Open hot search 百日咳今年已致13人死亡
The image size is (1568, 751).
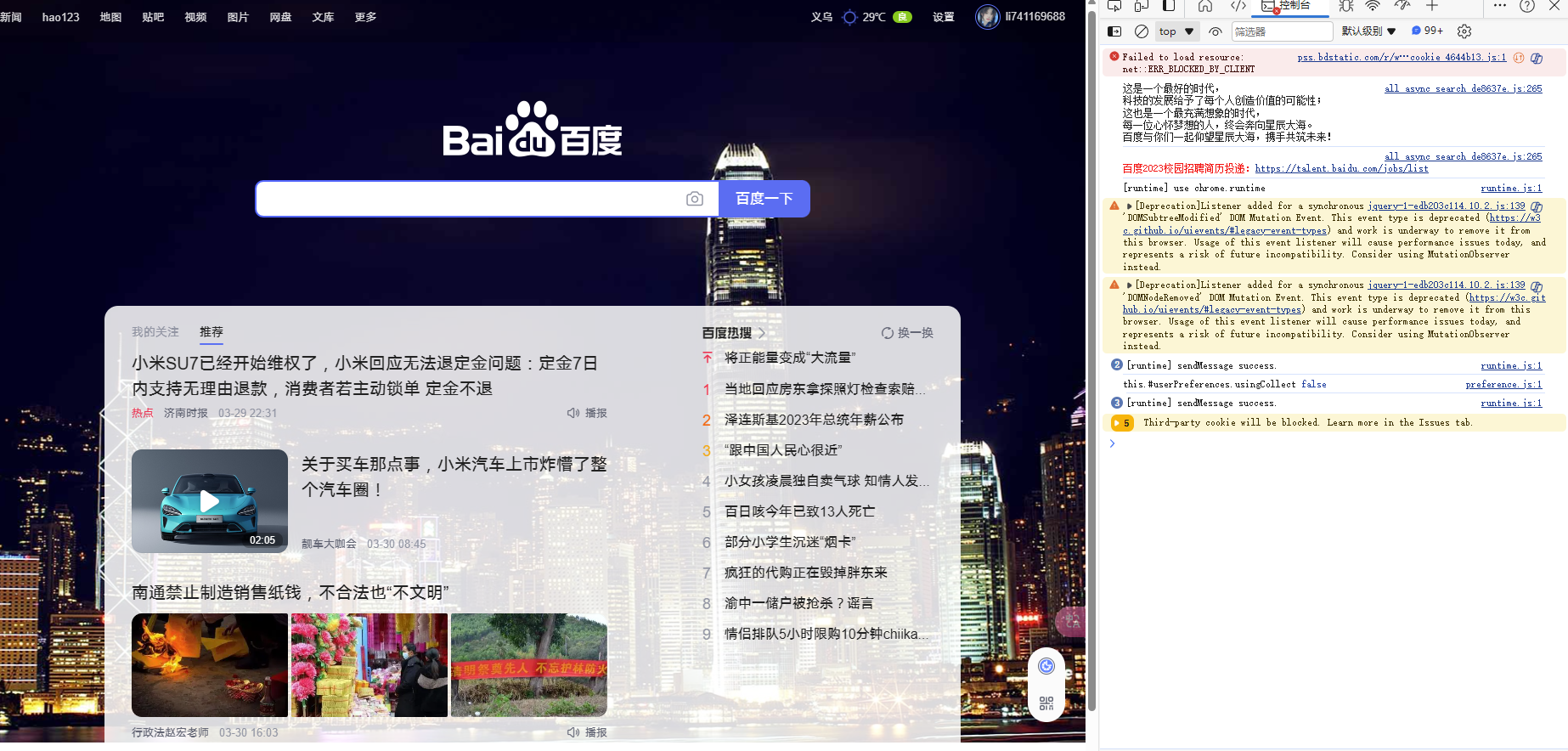click(x=799, y=511)
